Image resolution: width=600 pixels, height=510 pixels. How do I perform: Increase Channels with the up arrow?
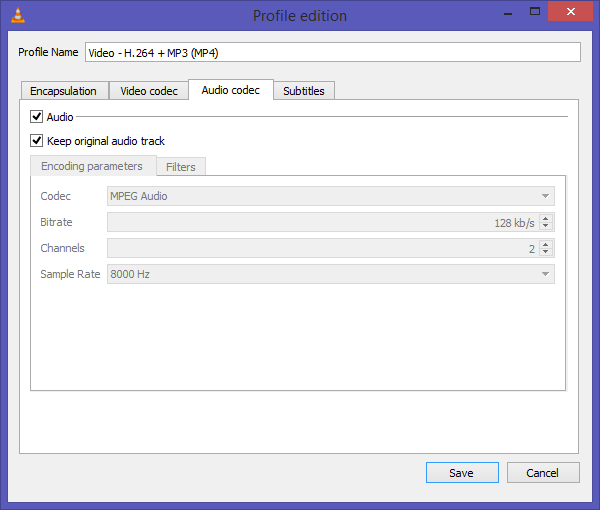pyautogui.click(x=546, y=244)
